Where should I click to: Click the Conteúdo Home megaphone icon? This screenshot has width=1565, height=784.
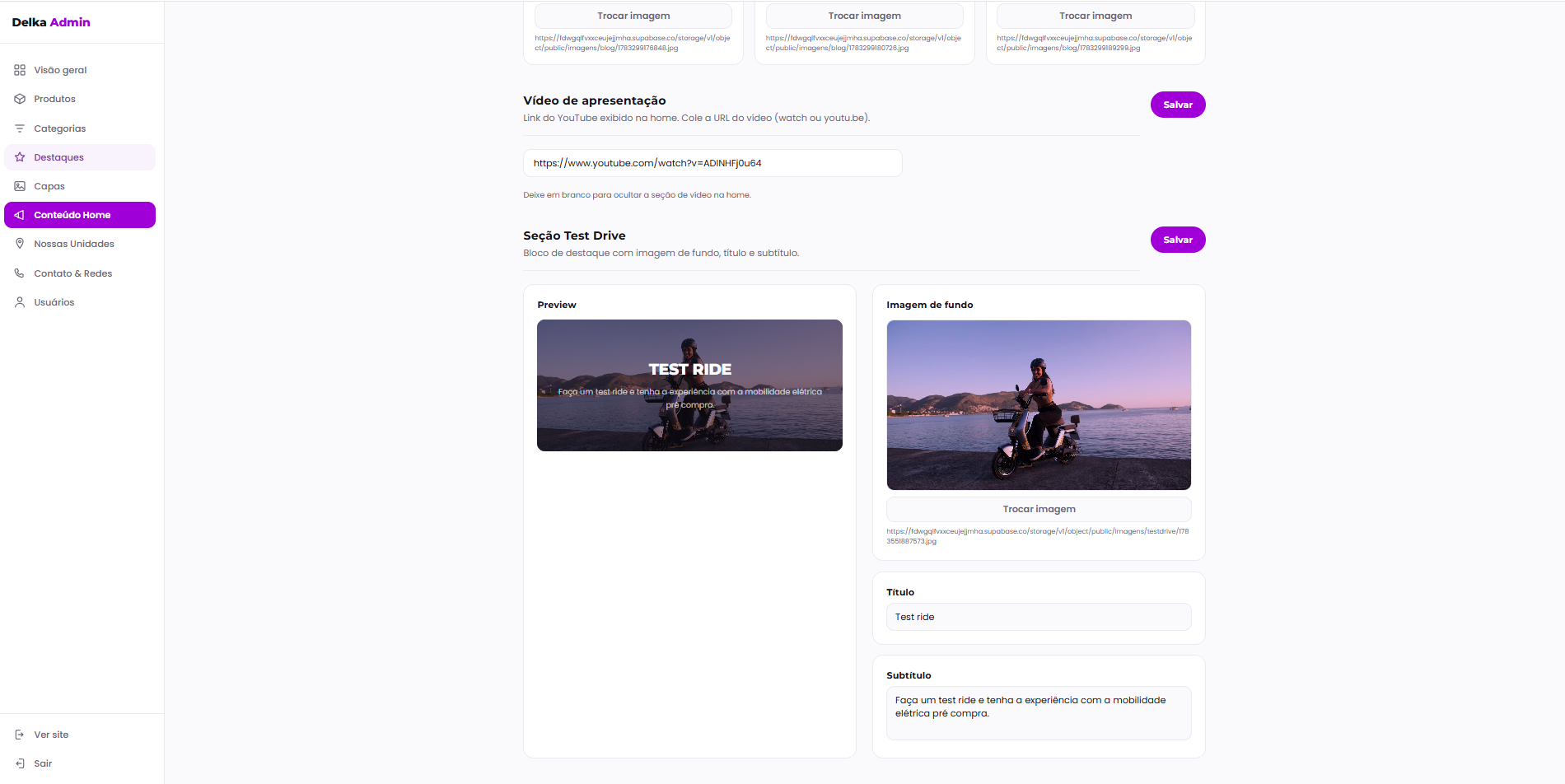(20, 215)
